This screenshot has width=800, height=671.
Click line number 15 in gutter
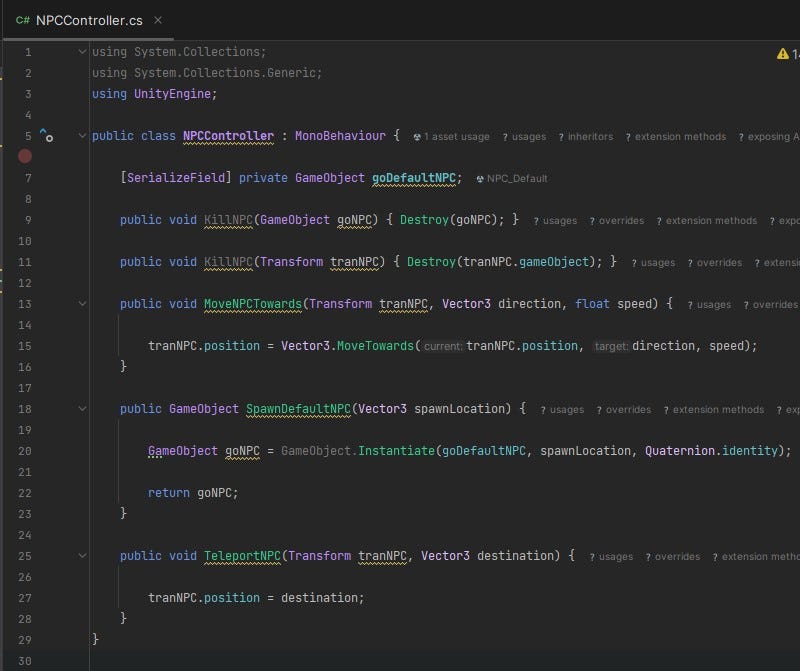[x=24, y=346]
